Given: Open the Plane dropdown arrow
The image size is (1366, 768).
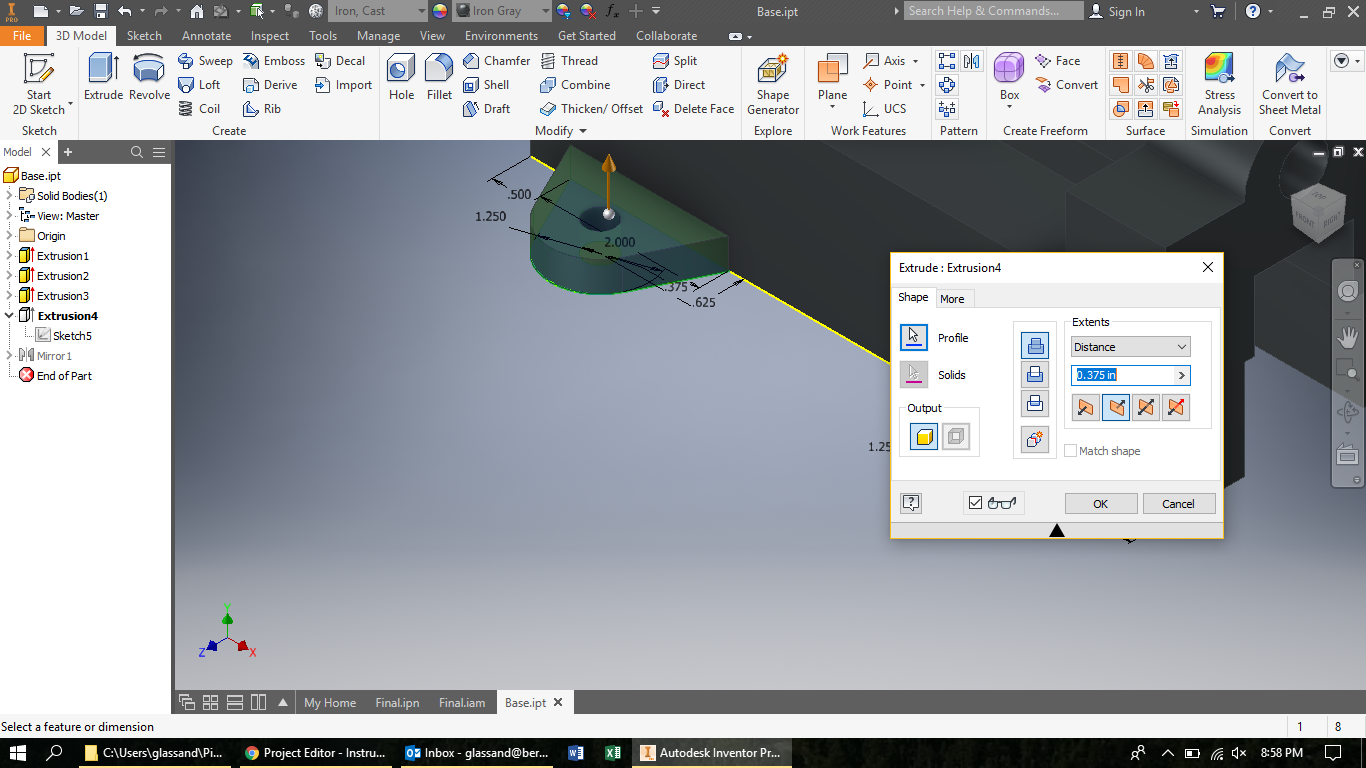Looking at the screenshot, I should tap(832, 109).
